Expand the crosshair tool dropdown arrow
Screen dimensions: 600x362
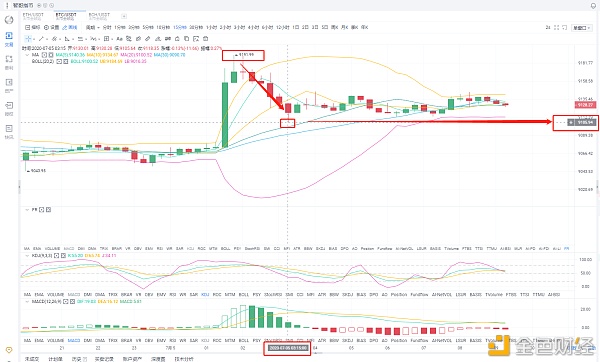click(x=34, y=39)
